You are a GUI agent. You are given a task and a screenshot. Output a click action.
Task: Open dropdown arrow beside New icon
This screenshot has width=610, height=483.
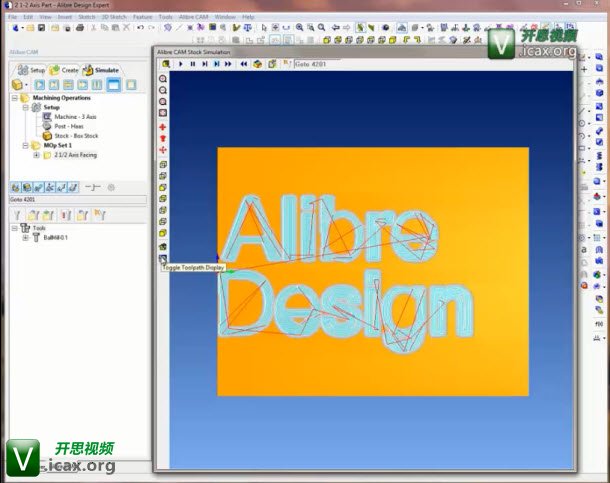click(x=23, y=28)
